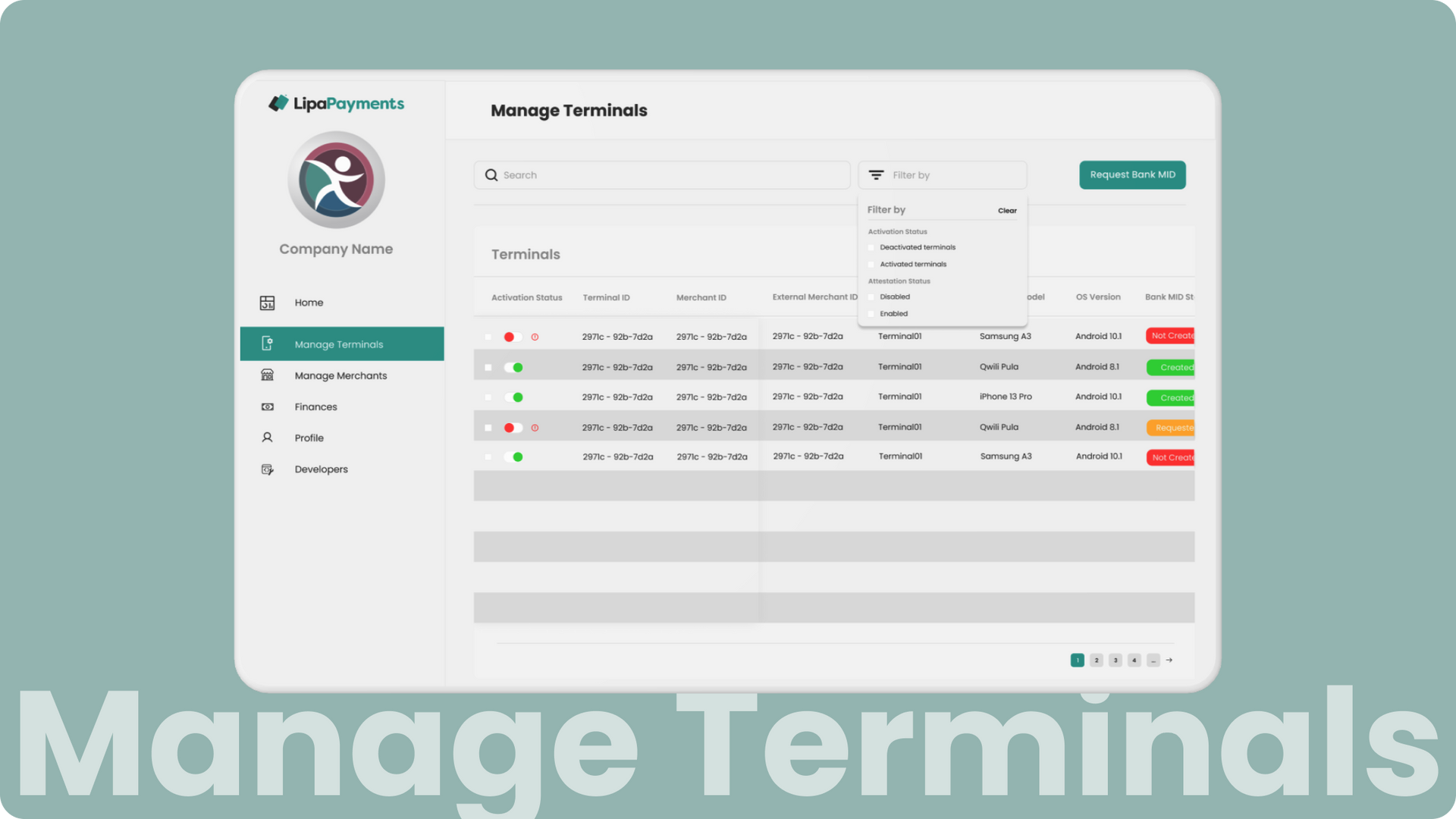This screenshot has height=819, width=1456.
Task: Click the Search input field
Action: coord(667,175)
